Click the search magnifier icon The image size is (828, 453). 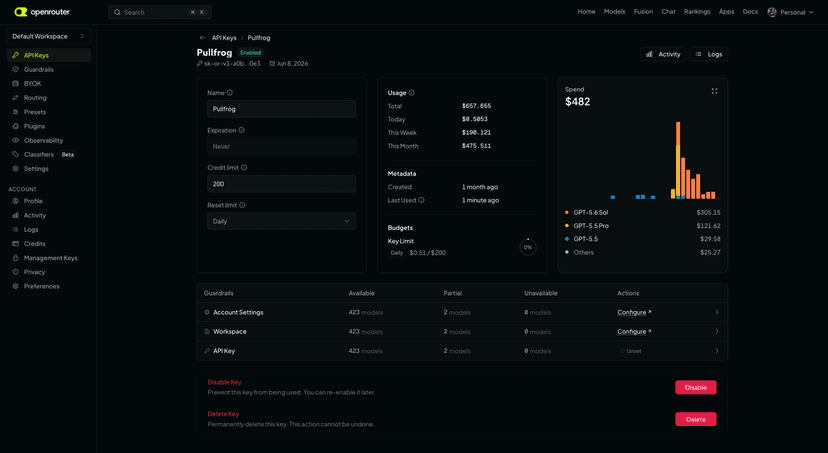point(117,12)
